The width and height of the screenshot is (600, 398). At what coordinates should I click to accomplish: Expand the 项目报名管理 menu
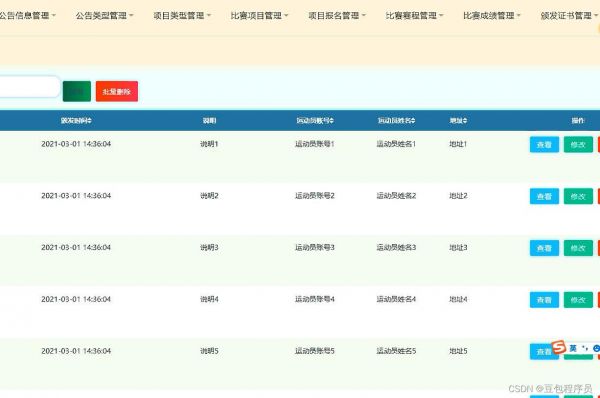(x=337, y=16)
